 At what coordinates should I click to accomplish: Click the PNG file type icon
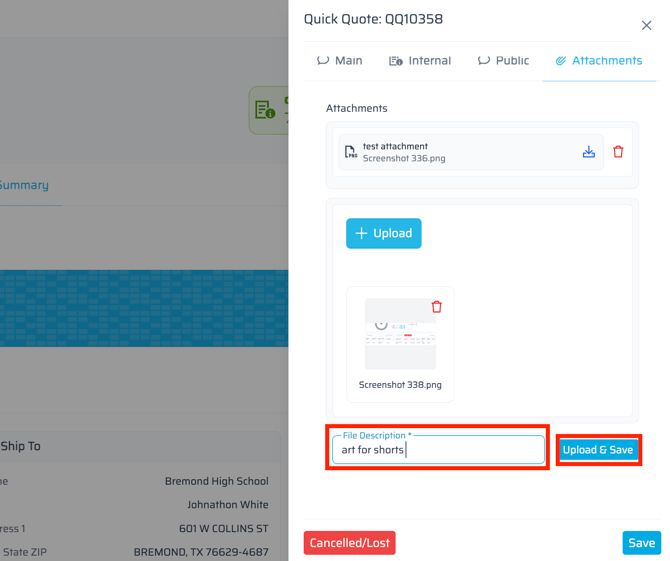(x=351, y=152)
